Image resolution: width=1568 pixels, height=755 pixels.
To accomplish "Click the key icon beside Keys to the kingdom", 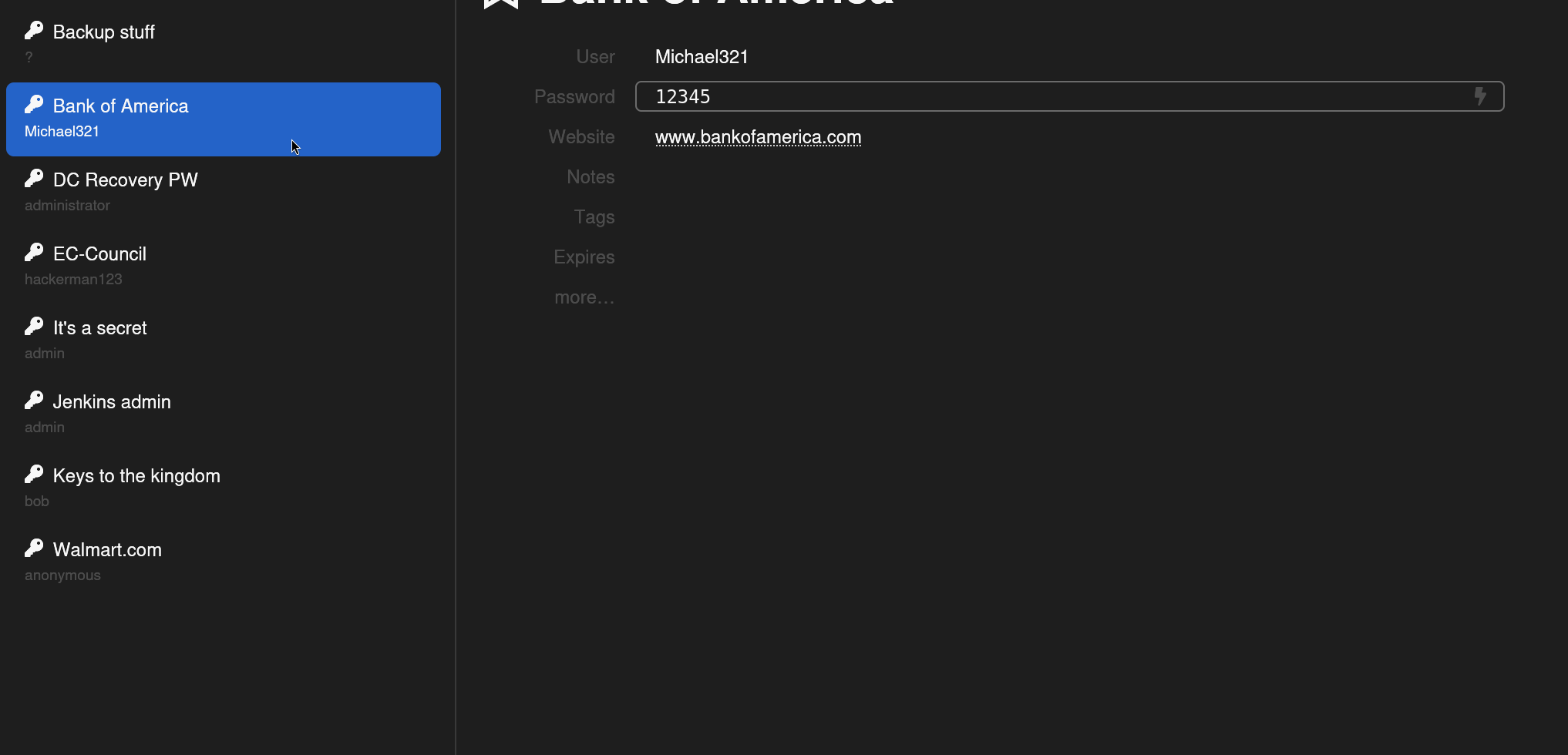I will [x=34, y=474].
